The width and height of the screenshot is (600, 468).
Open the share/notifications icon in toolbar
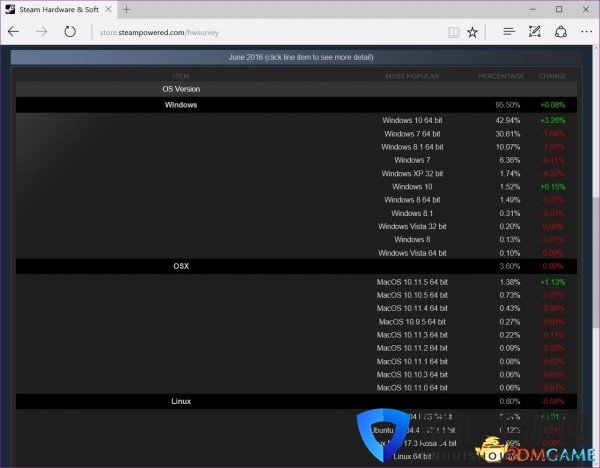click(x=561, y=32)
